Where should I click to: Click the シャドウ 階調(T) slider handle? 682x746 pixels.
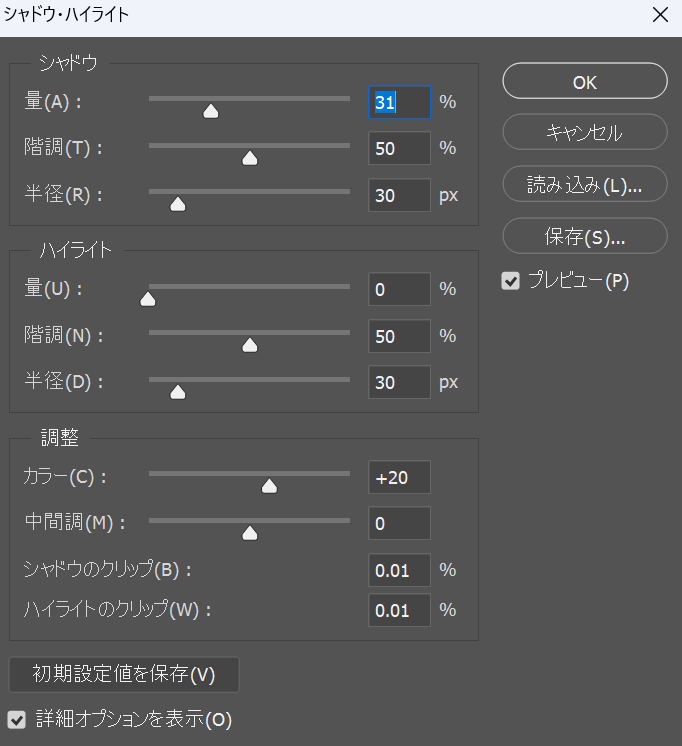[x=250, y=157]
